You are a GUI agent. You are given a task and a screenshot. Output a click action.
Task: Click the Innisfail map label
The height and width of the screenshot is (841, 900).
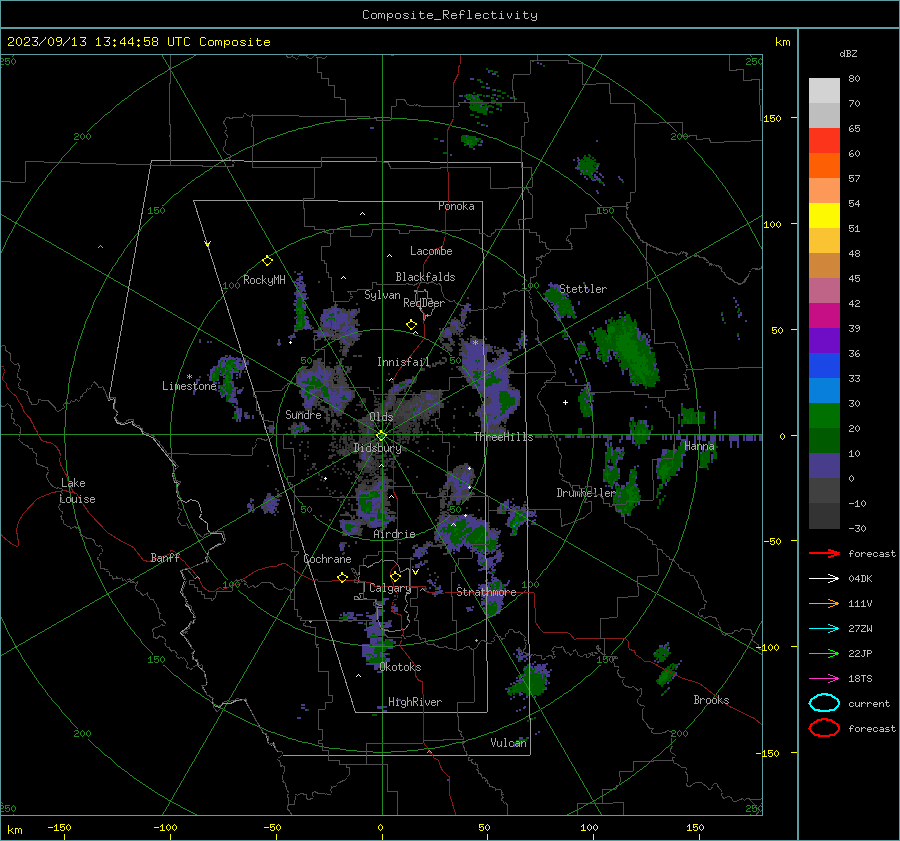coord(403,362)
